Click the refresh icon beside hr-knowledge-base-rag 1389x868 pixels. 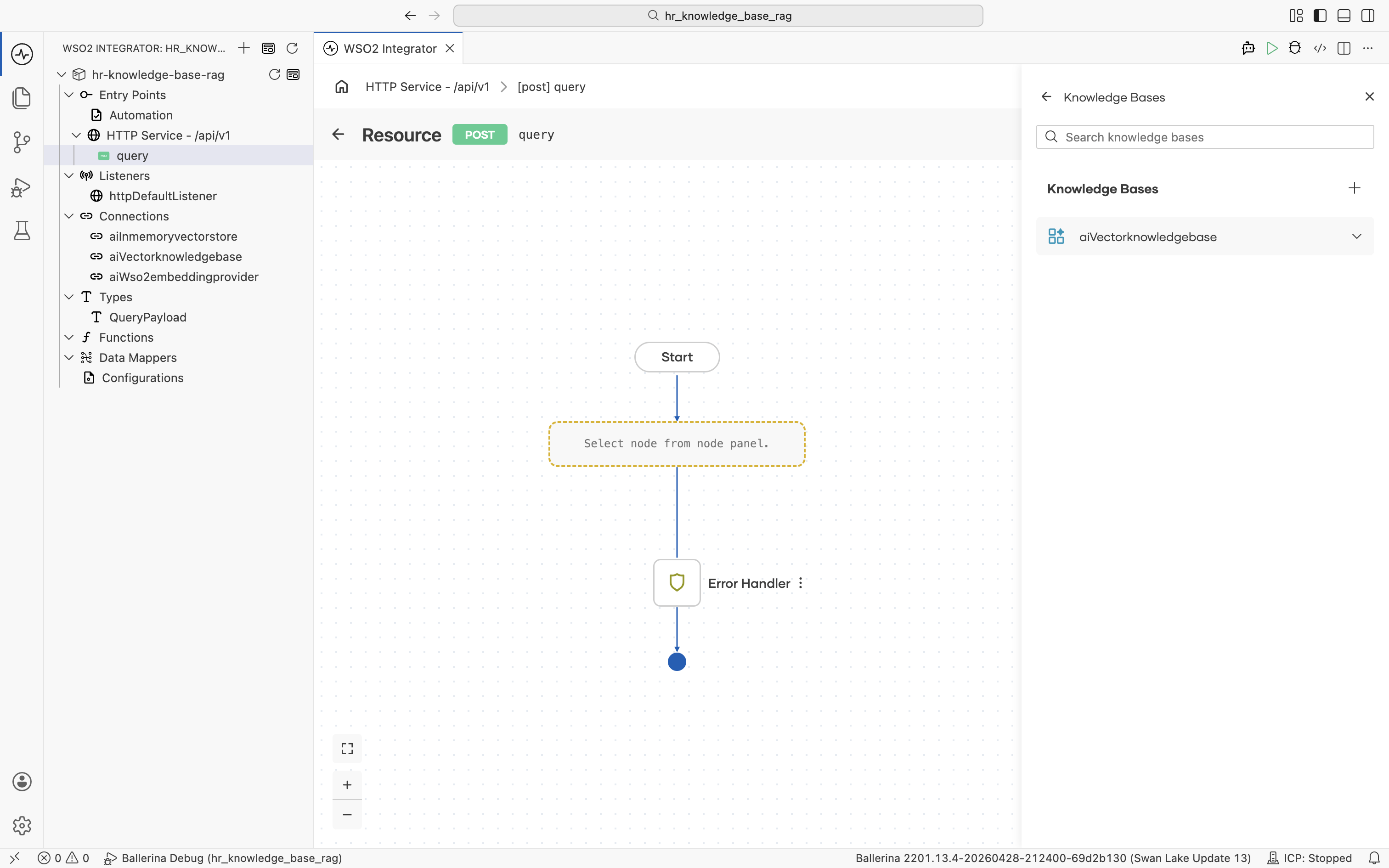(274, 74)
